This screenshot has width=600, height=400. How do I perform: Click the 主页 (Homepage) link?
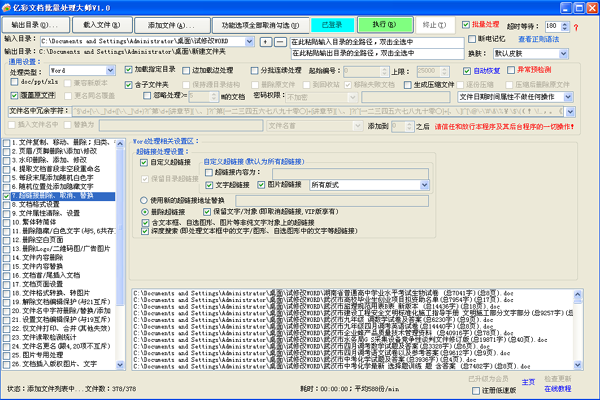[529, 380]
